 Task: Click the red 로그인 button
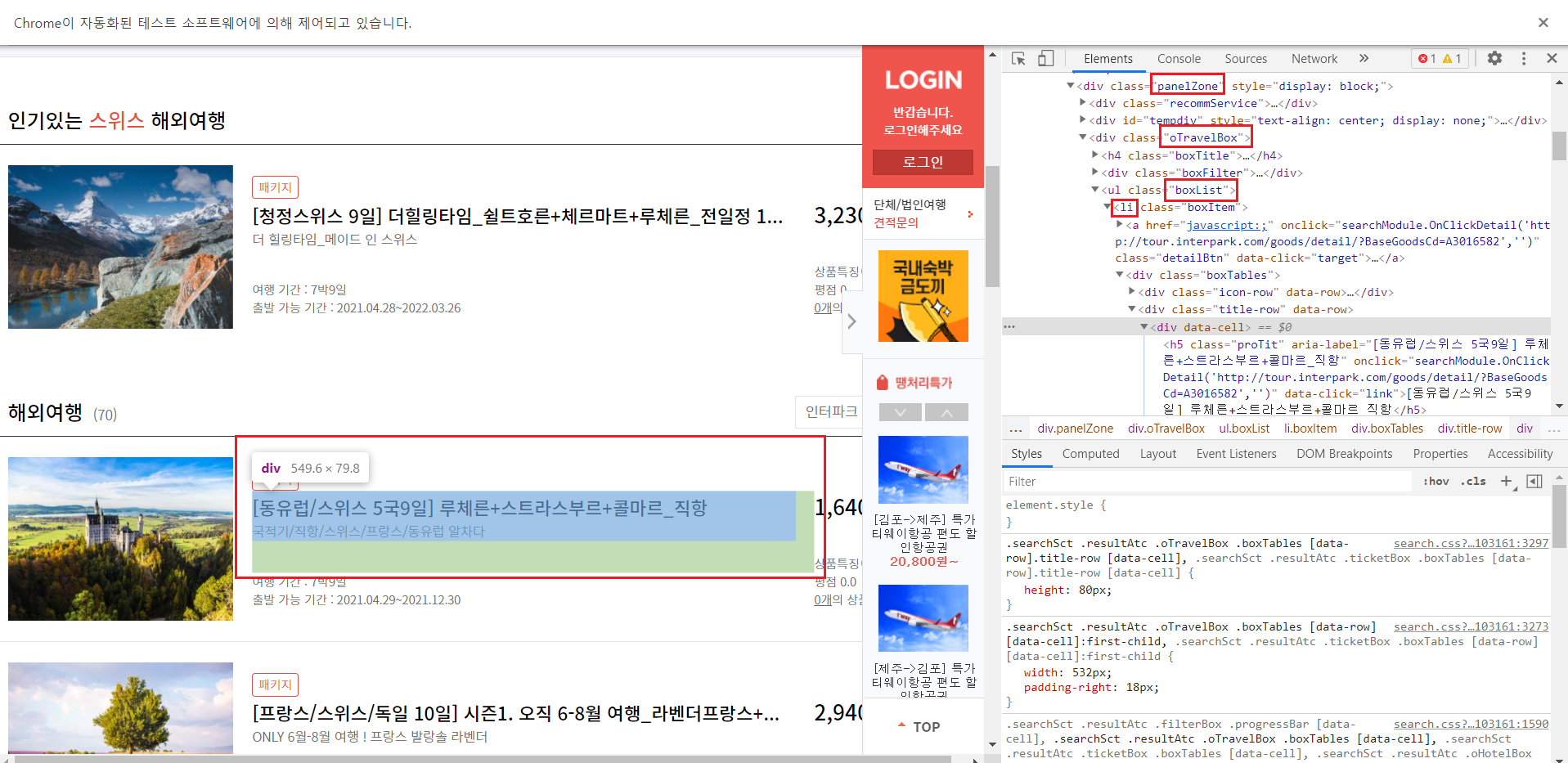(923, 162)
